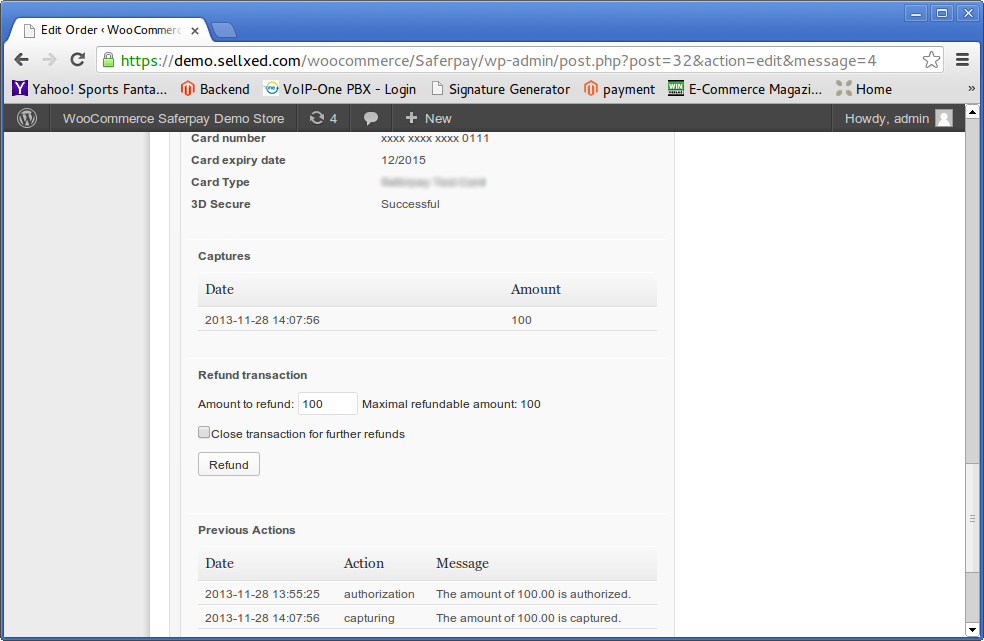The image size is (984, 641).
Task: Bookmark this page with star icon
Action: click(931, 60)
